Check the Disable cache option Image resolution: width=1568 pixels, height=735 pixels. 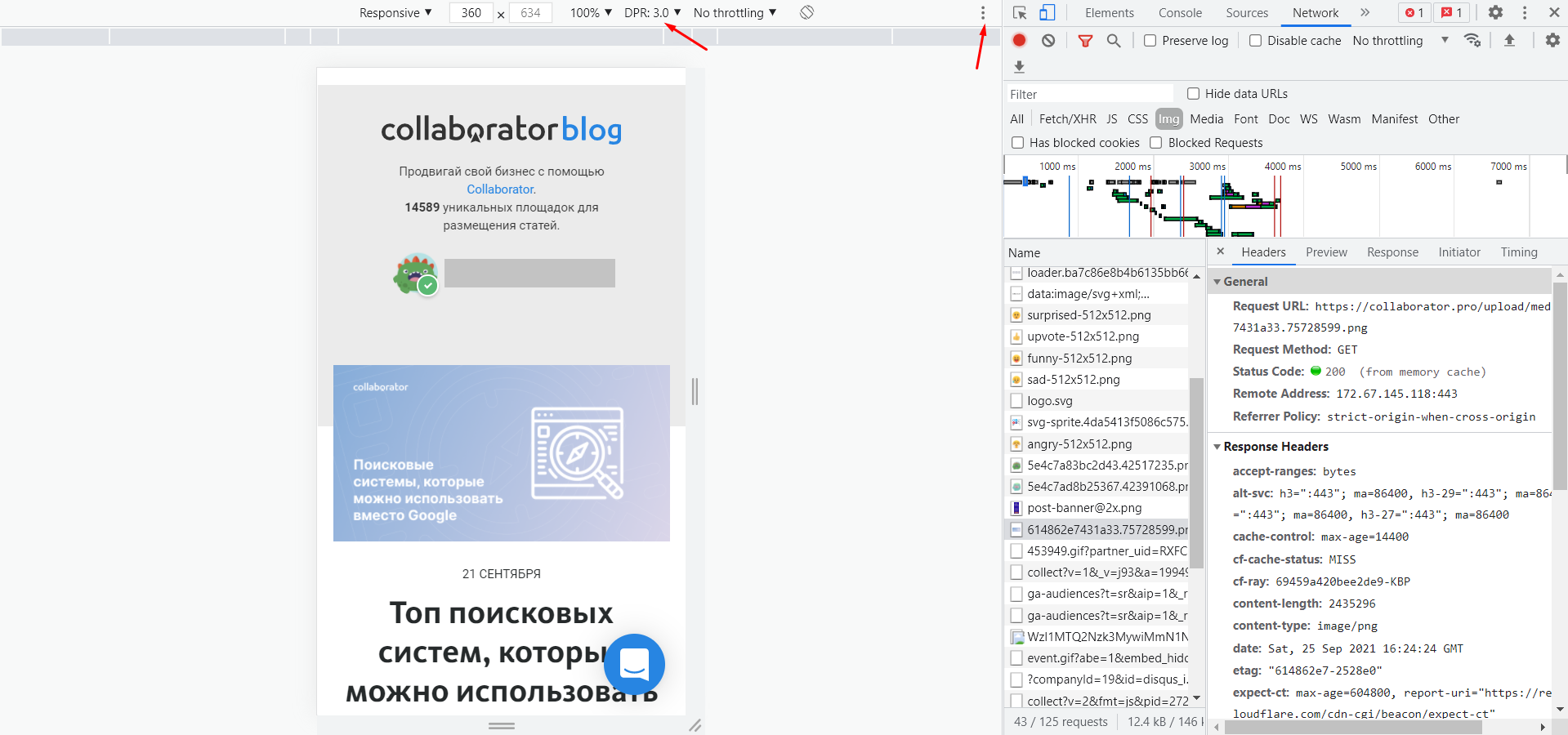[x=1256, y=41]
